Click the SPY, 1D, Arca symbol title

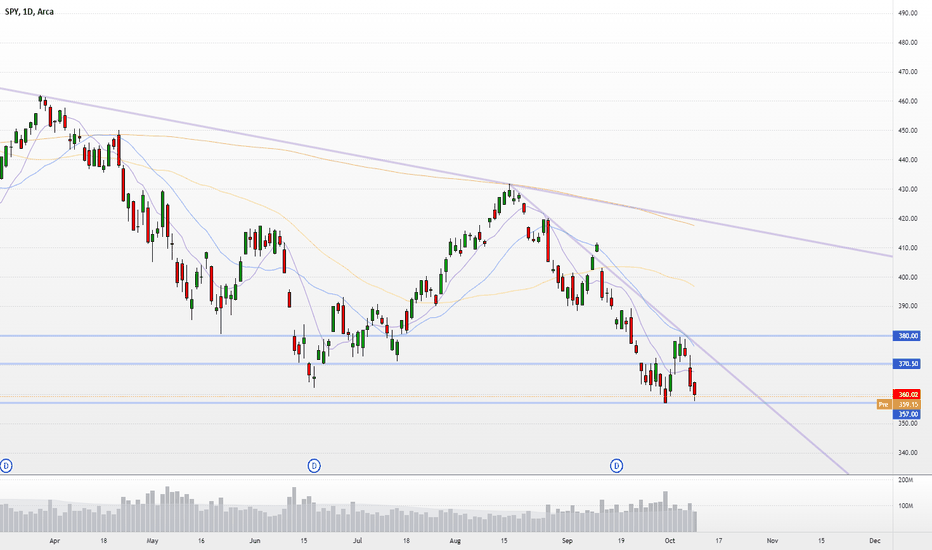pos(29,11)
